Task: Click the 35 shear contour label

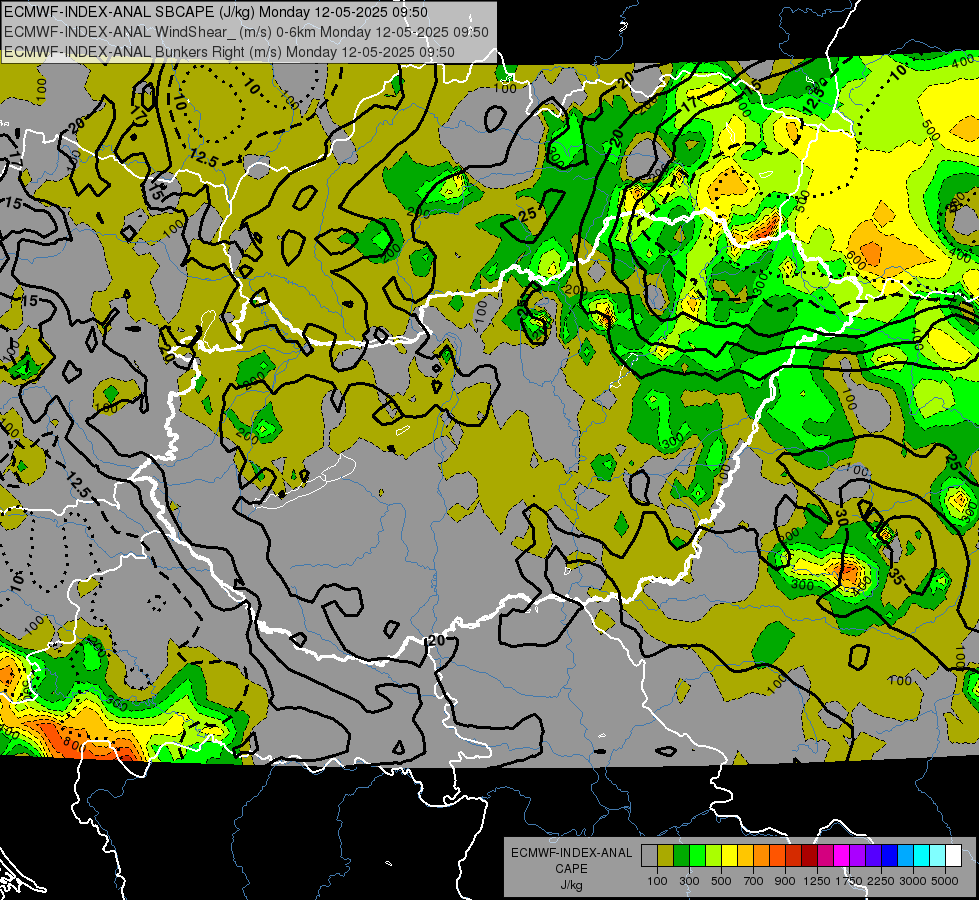Action: point(896,578)
